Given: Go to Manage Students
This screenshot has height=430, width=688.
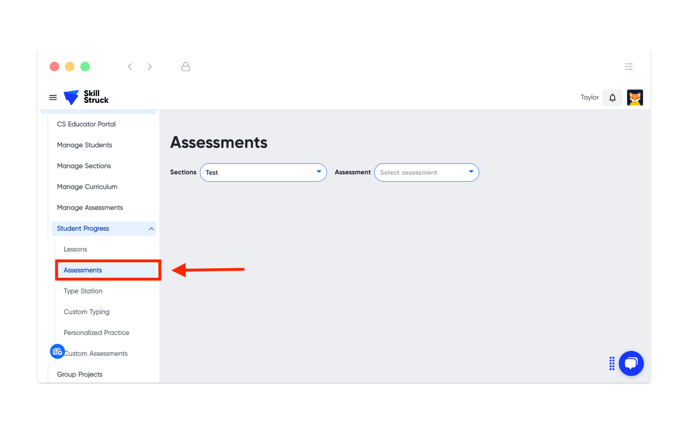Looking at the screenshot, I should pos(84,145).
